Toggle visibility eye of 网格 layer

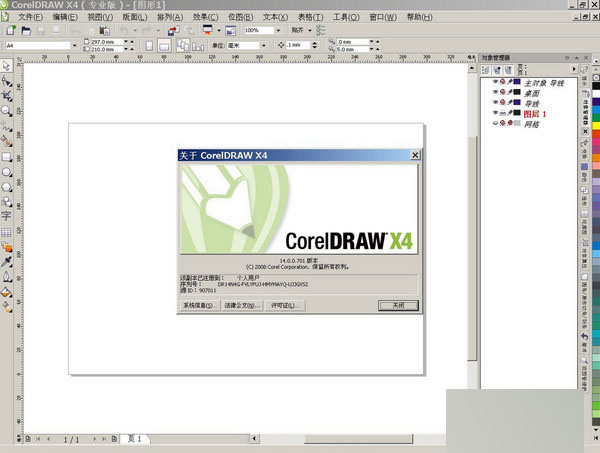(495, 123)
